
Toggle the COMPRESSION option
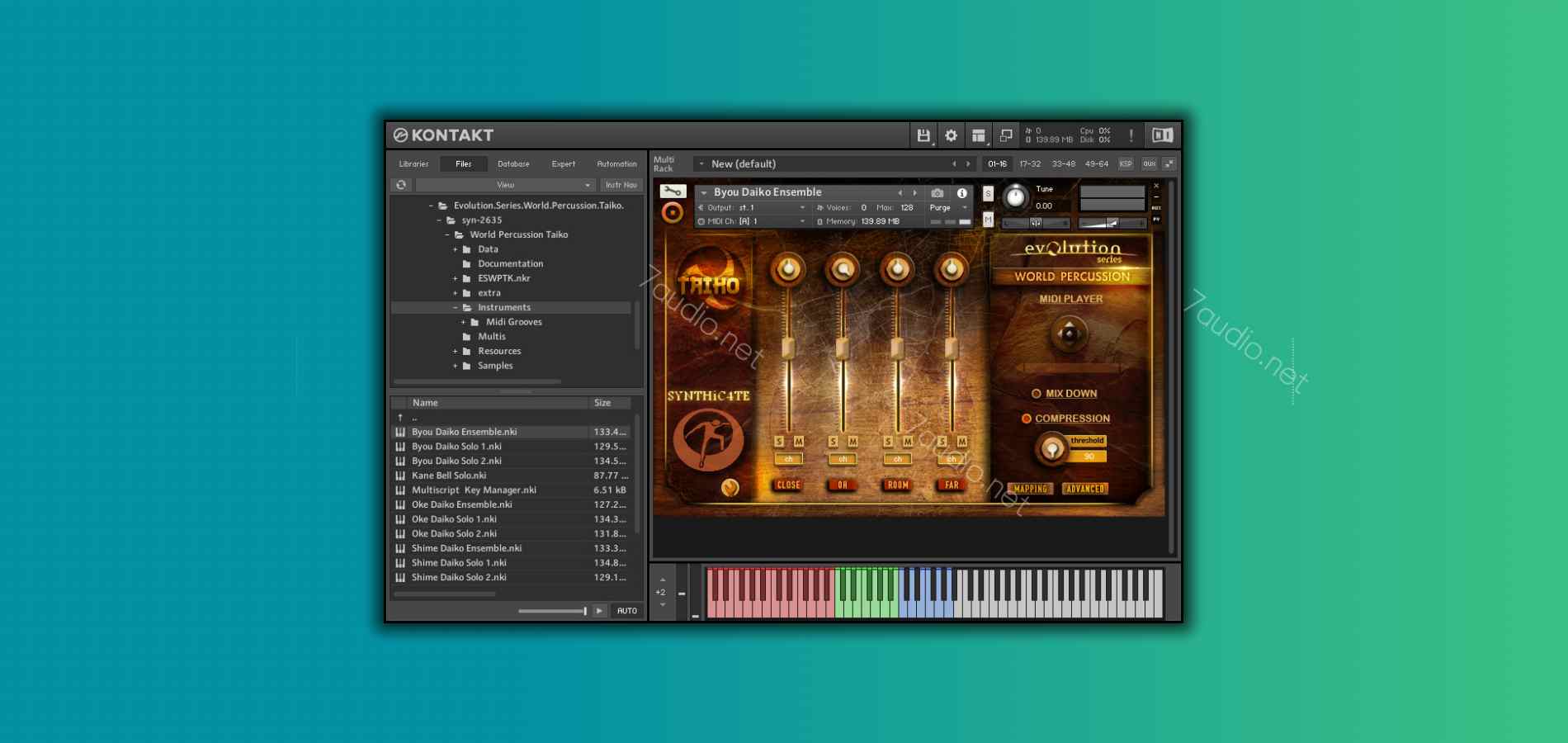[x=1027, y=419]
